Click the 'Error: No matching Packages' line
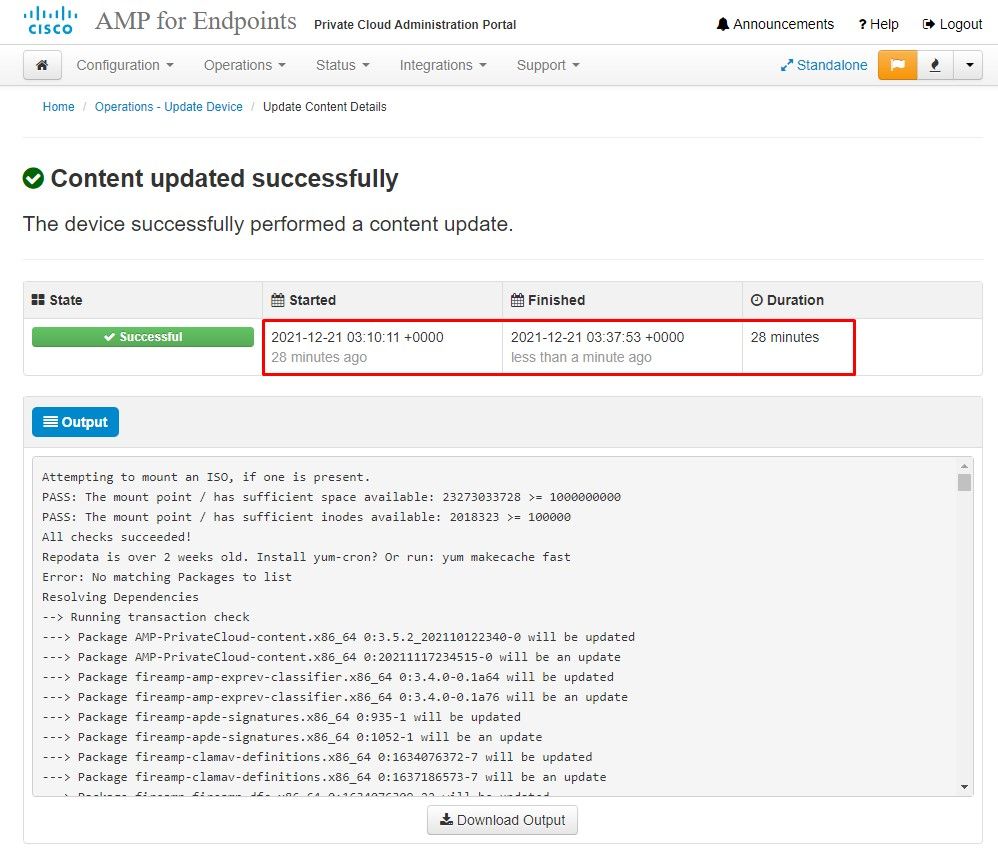 [167, 577]
